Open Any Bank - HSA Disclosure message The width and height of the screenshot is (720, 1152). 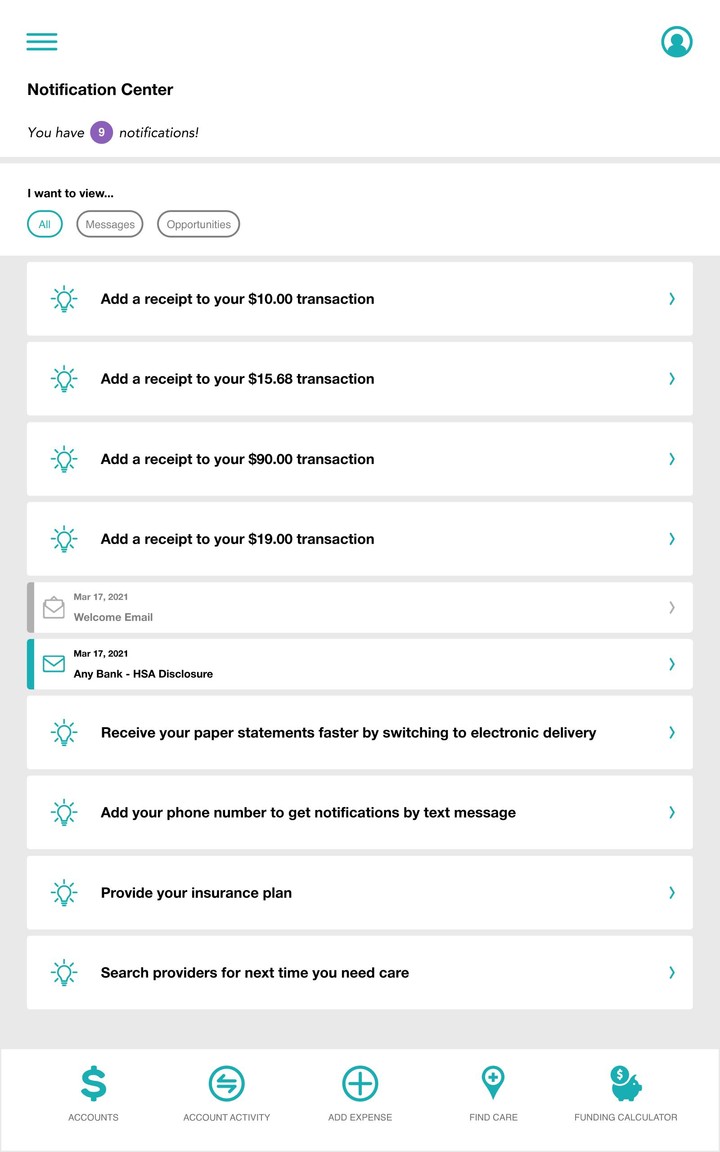(x=143, y=674)
